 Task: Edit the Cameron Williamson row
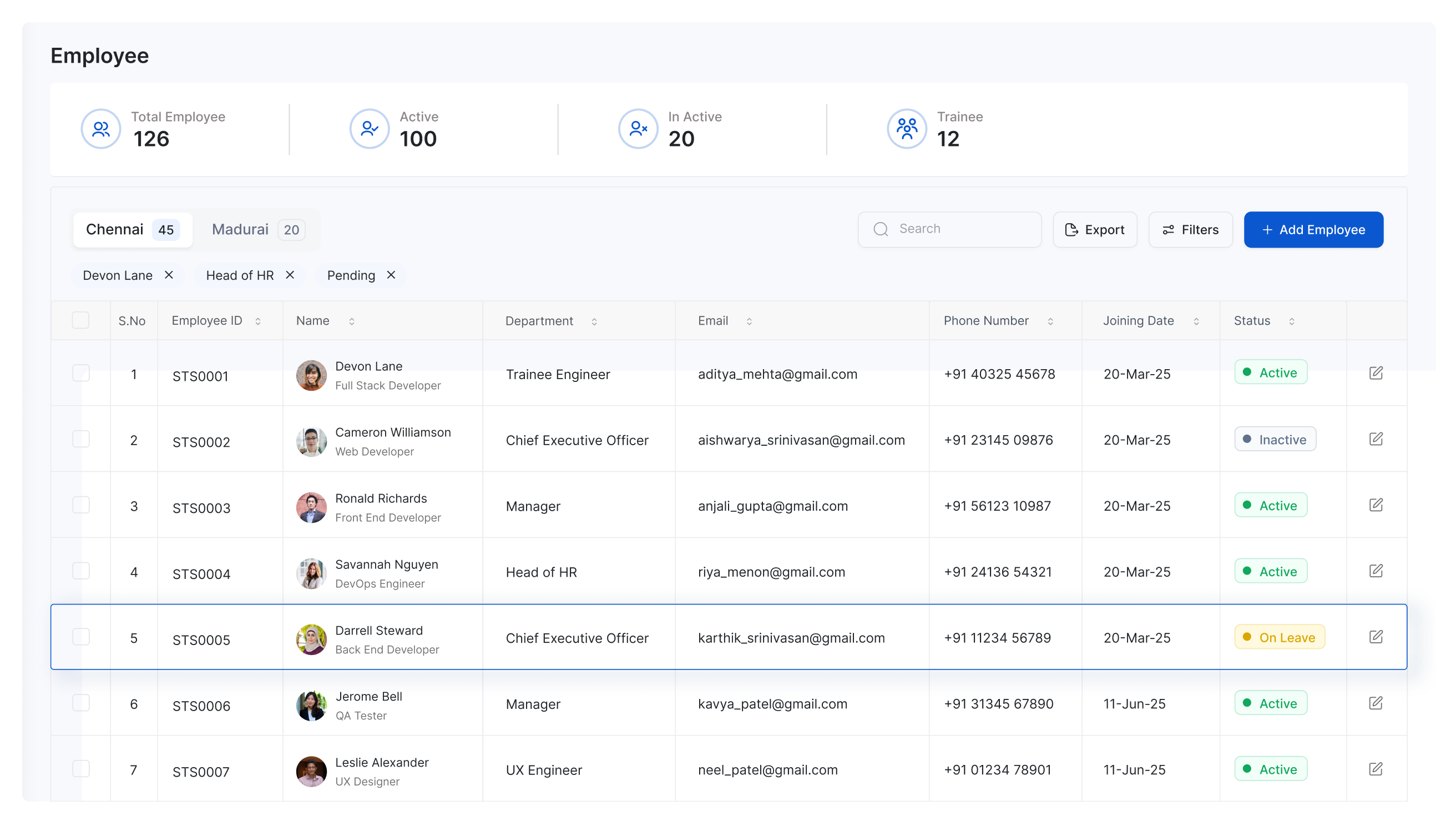click(1376, 439)
